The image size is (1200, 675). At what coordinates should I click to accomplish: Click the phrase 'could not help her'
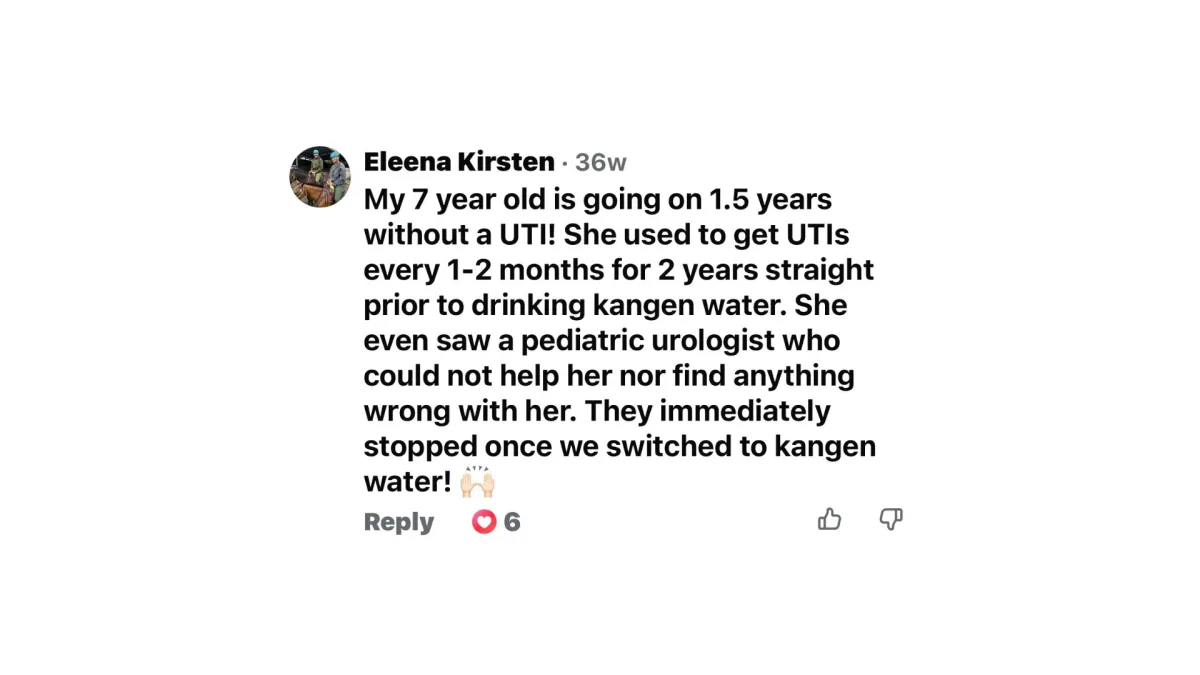coord(490,376)
